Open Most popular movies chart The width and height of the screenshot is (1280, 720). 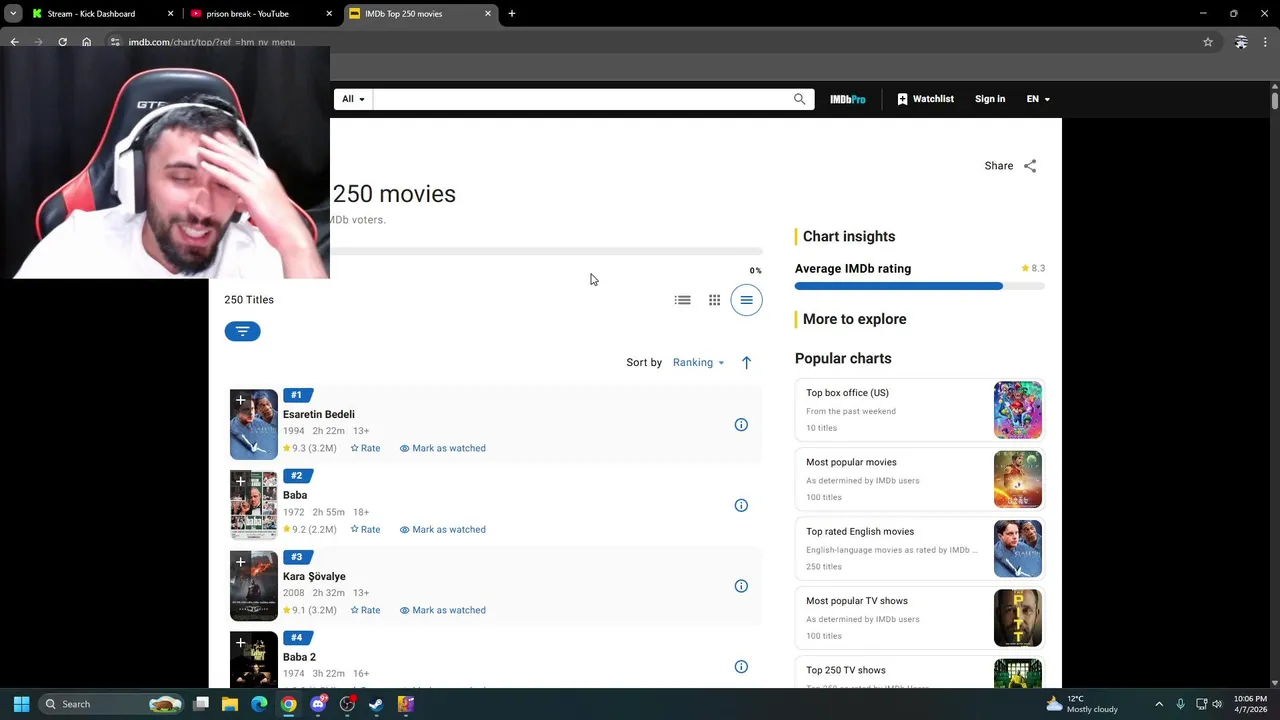[920, 479]
